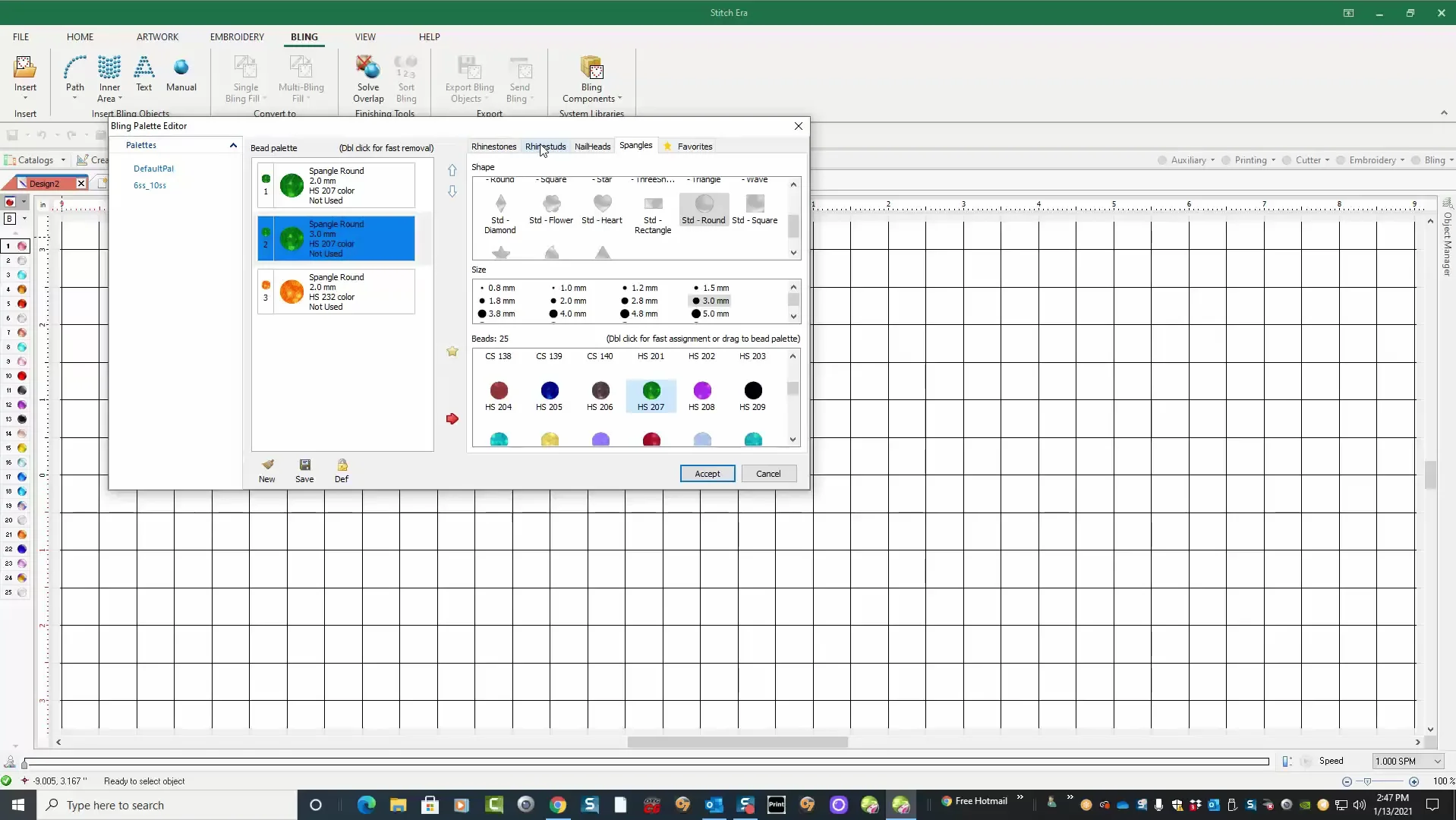Click the New bead palette icon
The width and height of the screenshot is (1456, 820).
coord(266,469)
